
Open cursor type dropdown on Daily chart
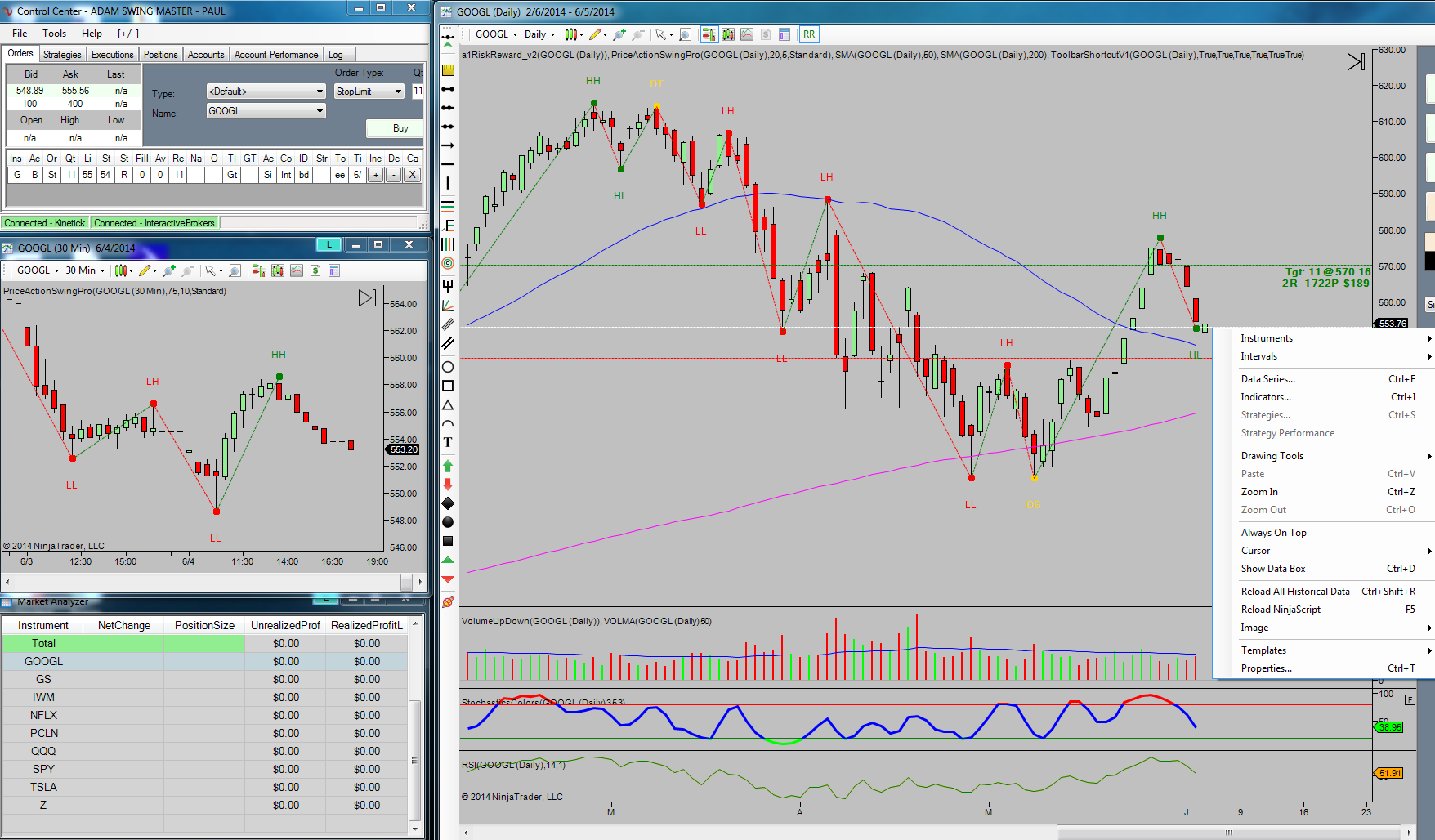tap(664, 34)
